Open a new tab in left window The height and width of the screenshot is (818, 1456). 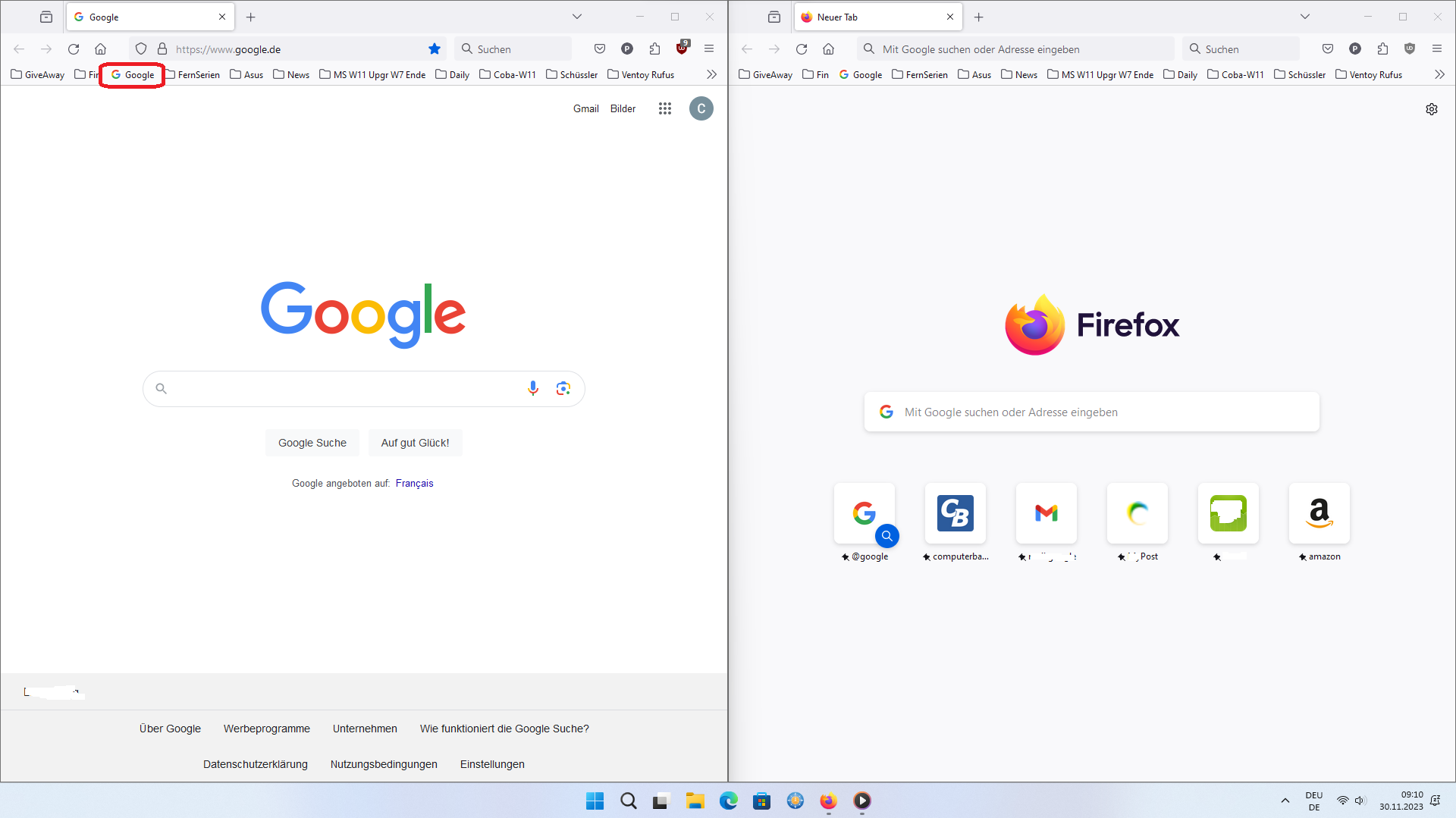[x=251, y=17]
